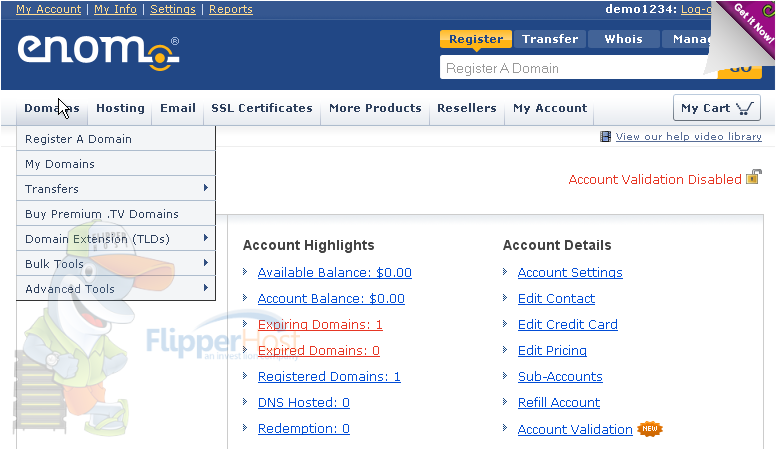Image resolution: width=776 pixels, height=450 pixels.
Task: Select the Register search tab
Action: coord(476,39)
